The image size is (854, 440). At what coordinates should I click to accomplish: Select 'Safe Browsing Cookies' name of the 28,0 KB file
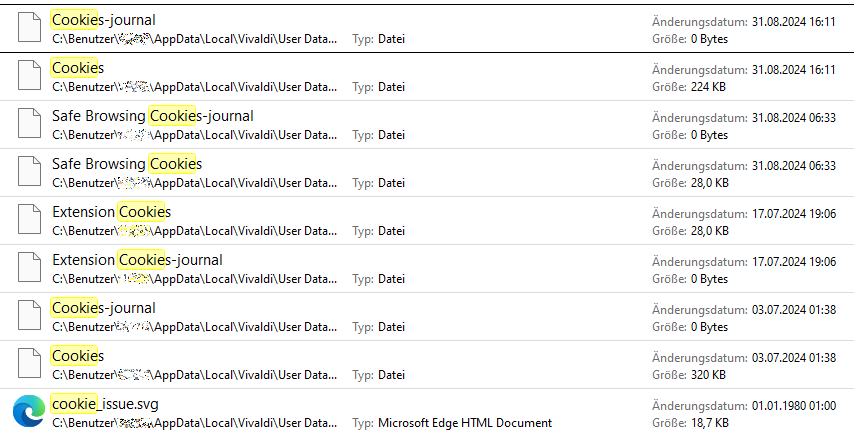click(x=127, y=164)
